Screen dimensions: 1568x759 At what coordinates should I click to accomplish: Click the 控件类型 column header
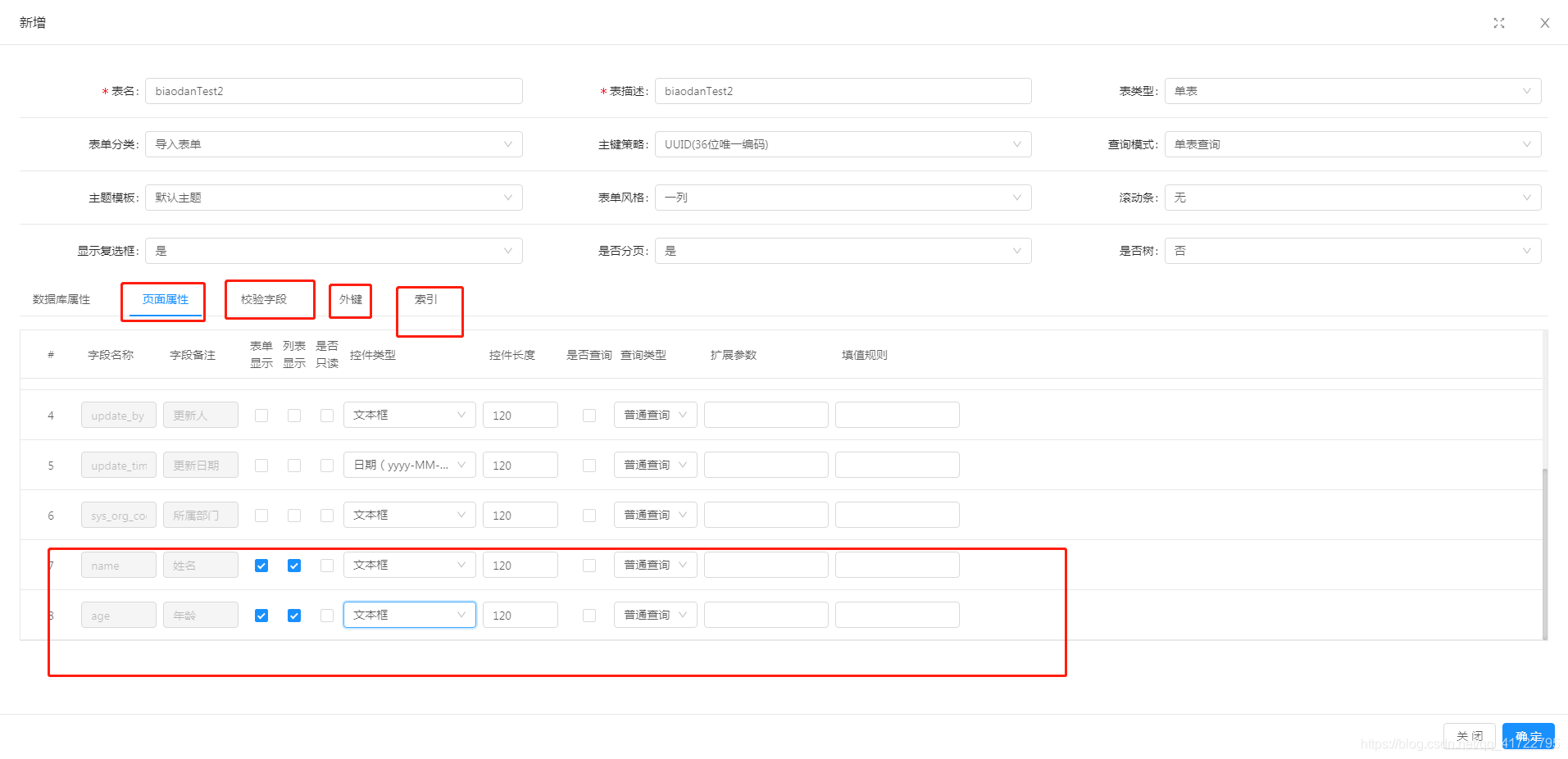pos(373,355)
